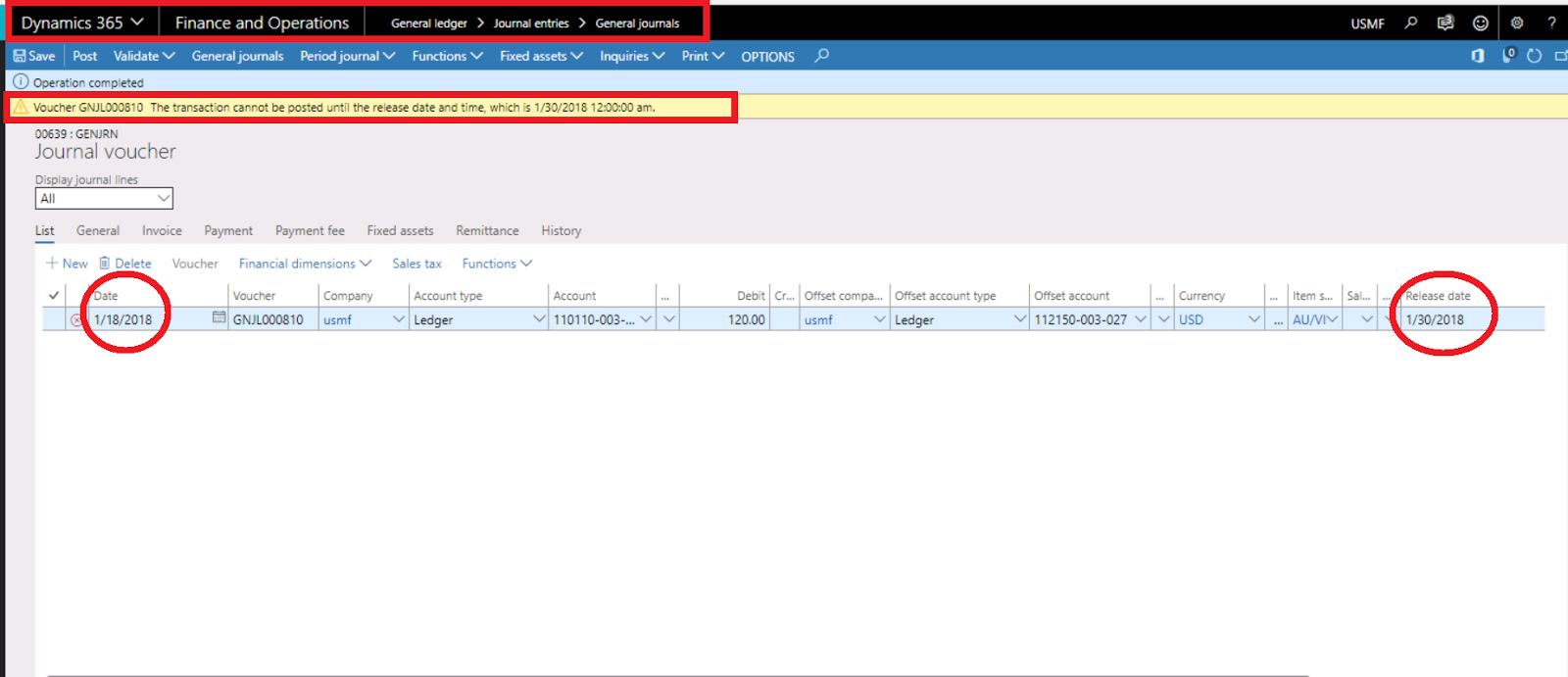
Task: Click the smiley feedback icon
Action: click(1481, 23)
